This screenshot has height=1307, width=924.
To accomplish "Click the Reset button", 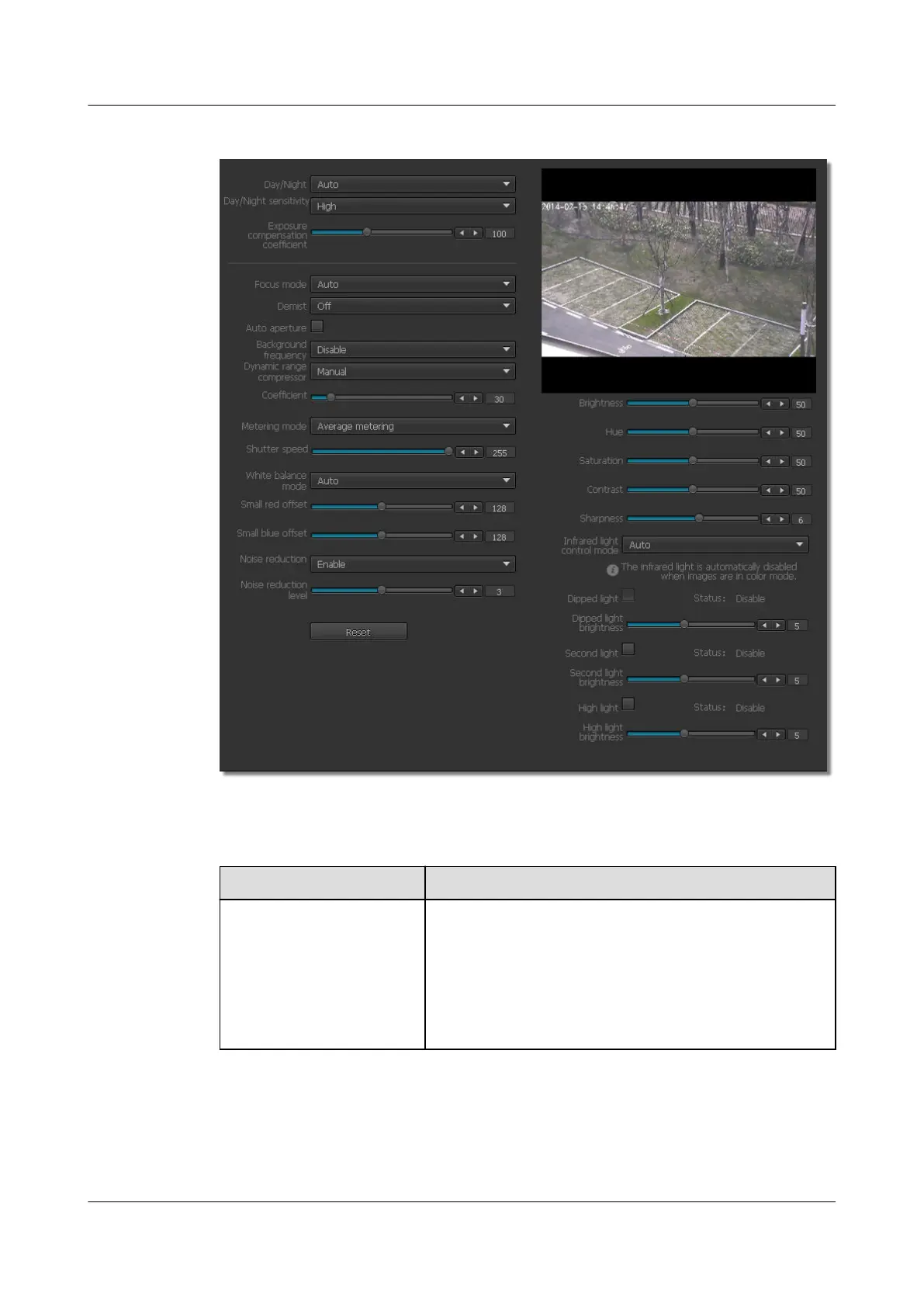I will tap(358, 632).
